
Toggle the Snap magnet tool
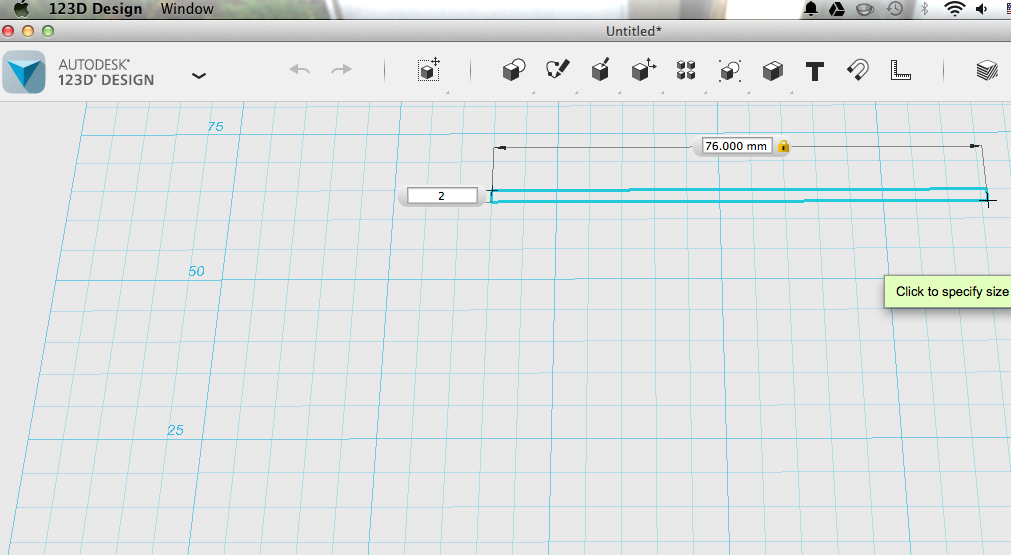point(858,70)
